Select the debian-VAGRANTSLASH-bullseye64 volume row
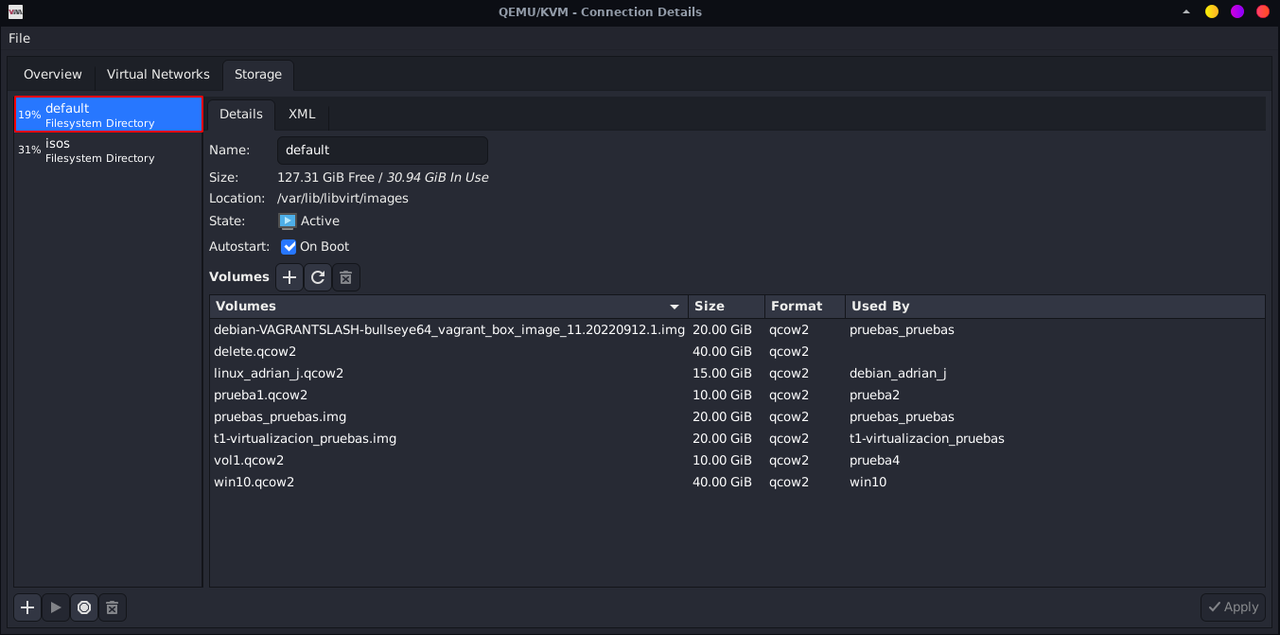 click(x=737, y=329)
